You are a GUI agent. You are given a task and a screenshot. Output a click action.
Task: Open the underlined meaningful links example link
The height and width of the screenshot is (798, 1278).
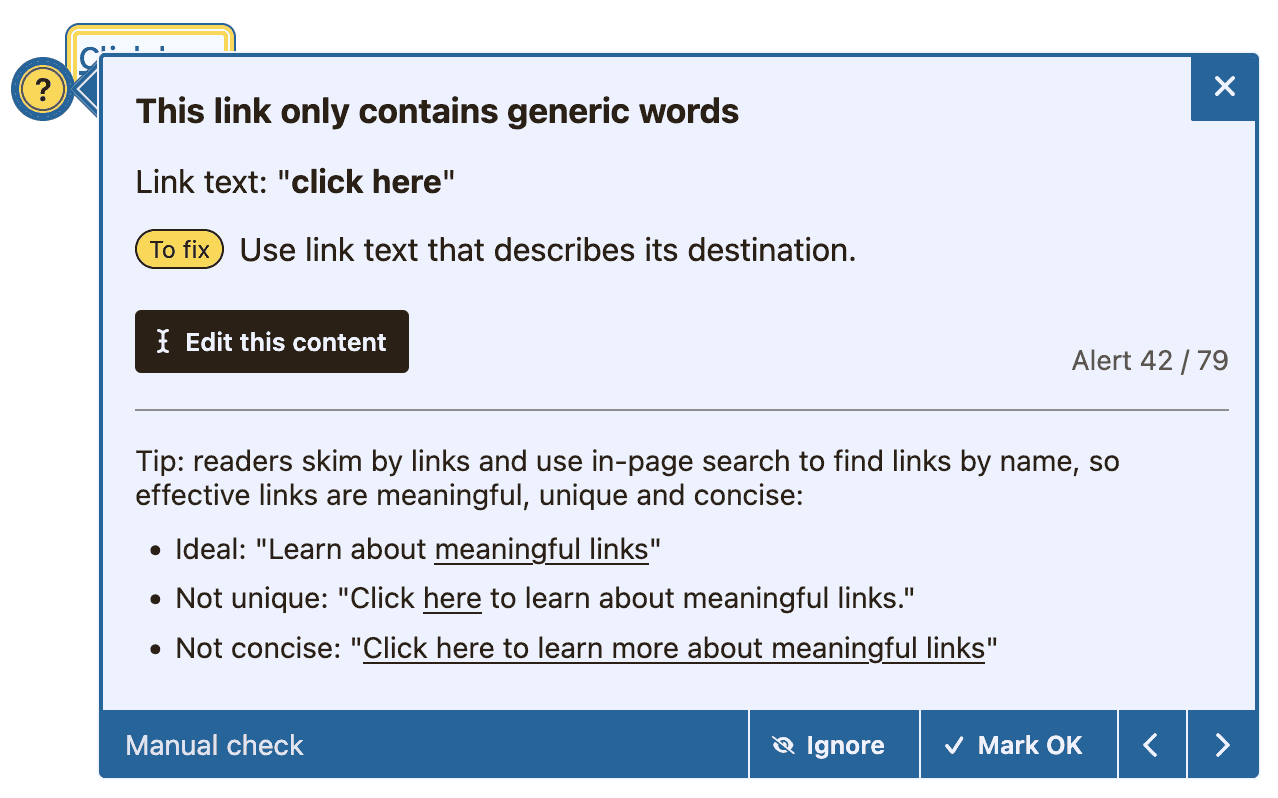(542, 549)
